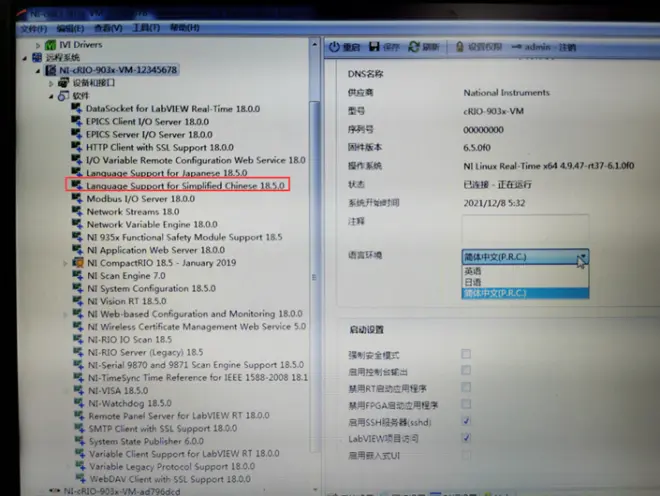The height and width of the screenshot is (496, 660).
Task: Click icon beside SMTP Client with SSL Support
Action: (80, 428)
